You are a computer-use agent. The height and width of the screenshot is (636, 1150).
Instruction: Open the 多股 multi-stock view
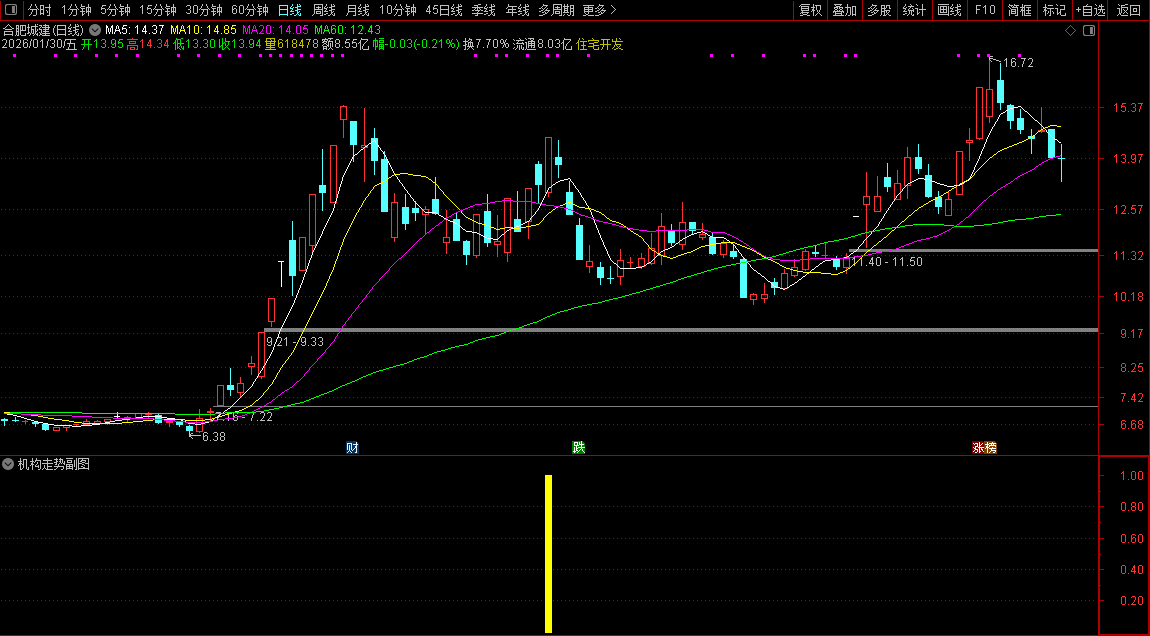pos(879,10)
